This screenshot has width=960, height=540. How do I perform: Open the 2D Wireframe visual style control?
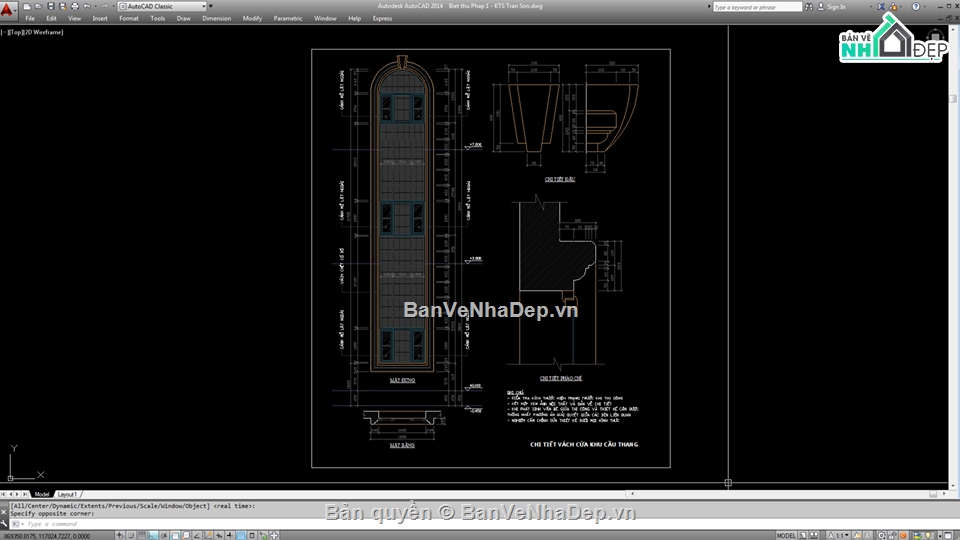click(45, 32)
